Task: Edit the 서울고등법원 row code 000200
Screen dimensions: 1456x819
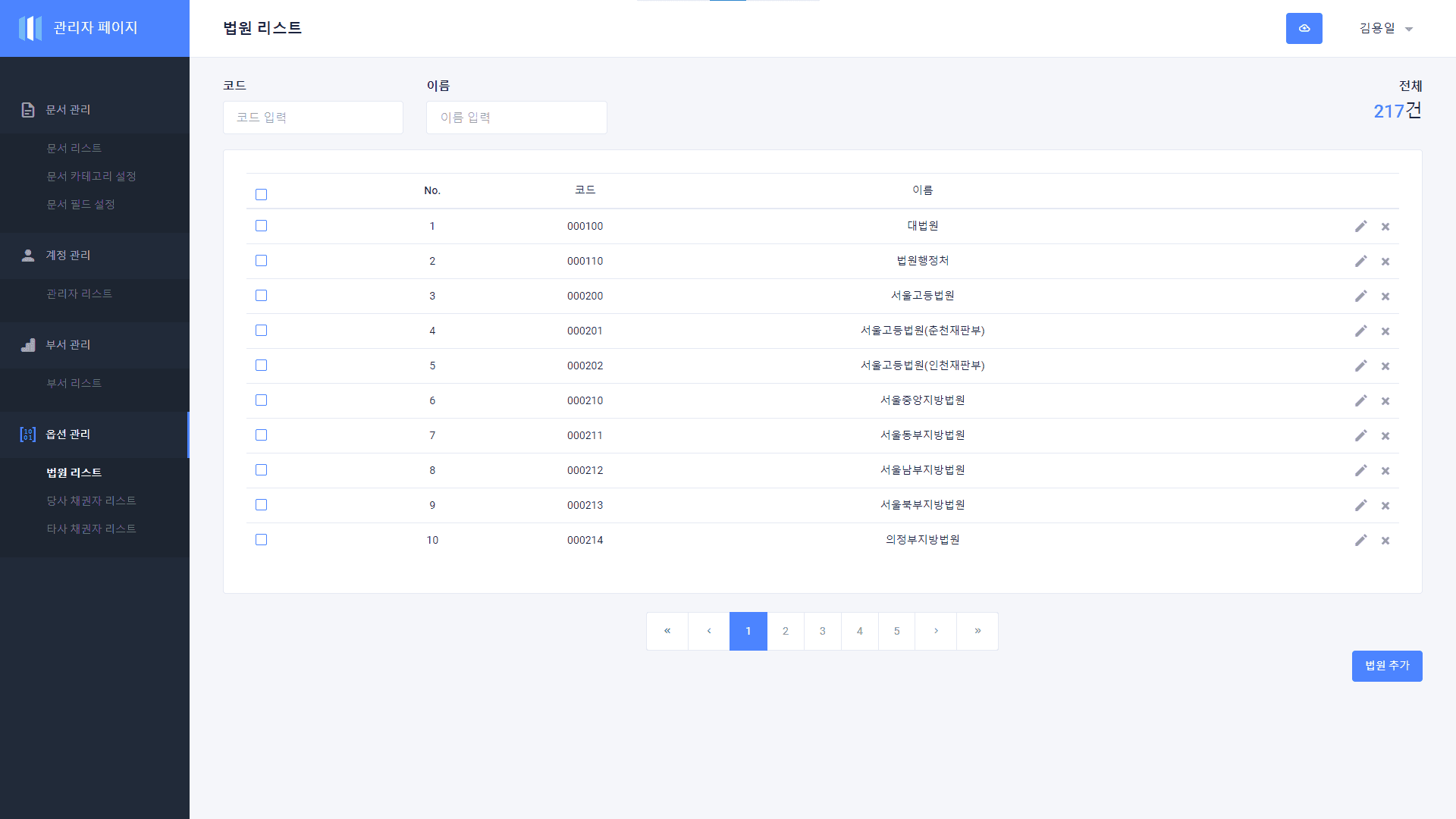Action: (x=1361, y=296)
